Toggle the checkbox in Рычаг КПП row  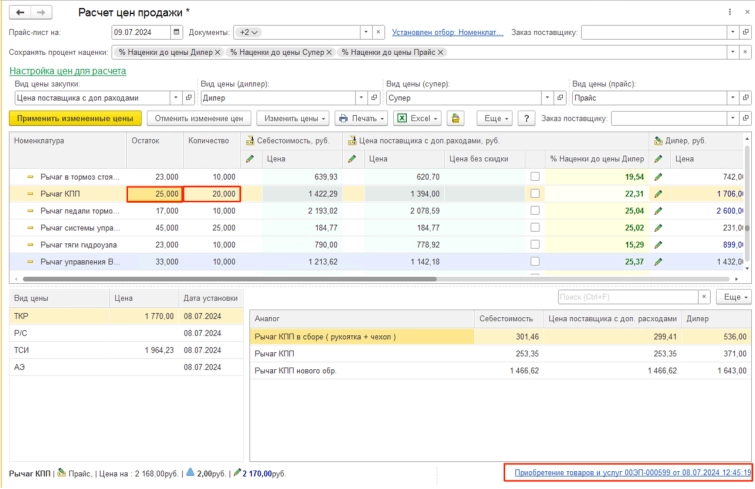click(x=535, y=193)
